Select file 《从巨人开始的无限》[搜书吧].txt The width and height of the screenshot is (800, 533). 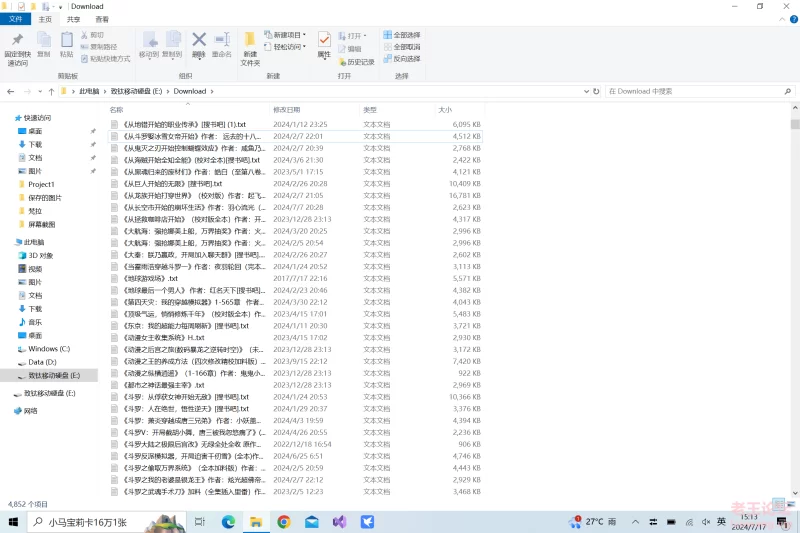click(x=172, y=184)
